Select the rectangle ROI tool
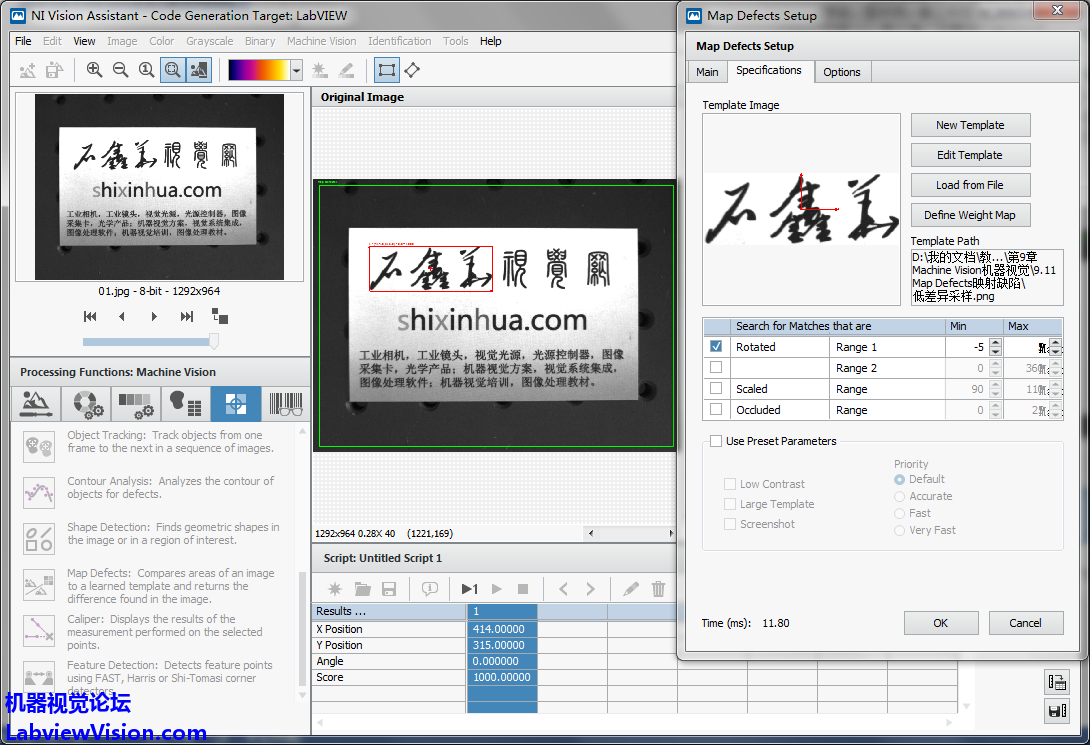1090x745 pixels. pyautogui.click(x=386, y=70)
